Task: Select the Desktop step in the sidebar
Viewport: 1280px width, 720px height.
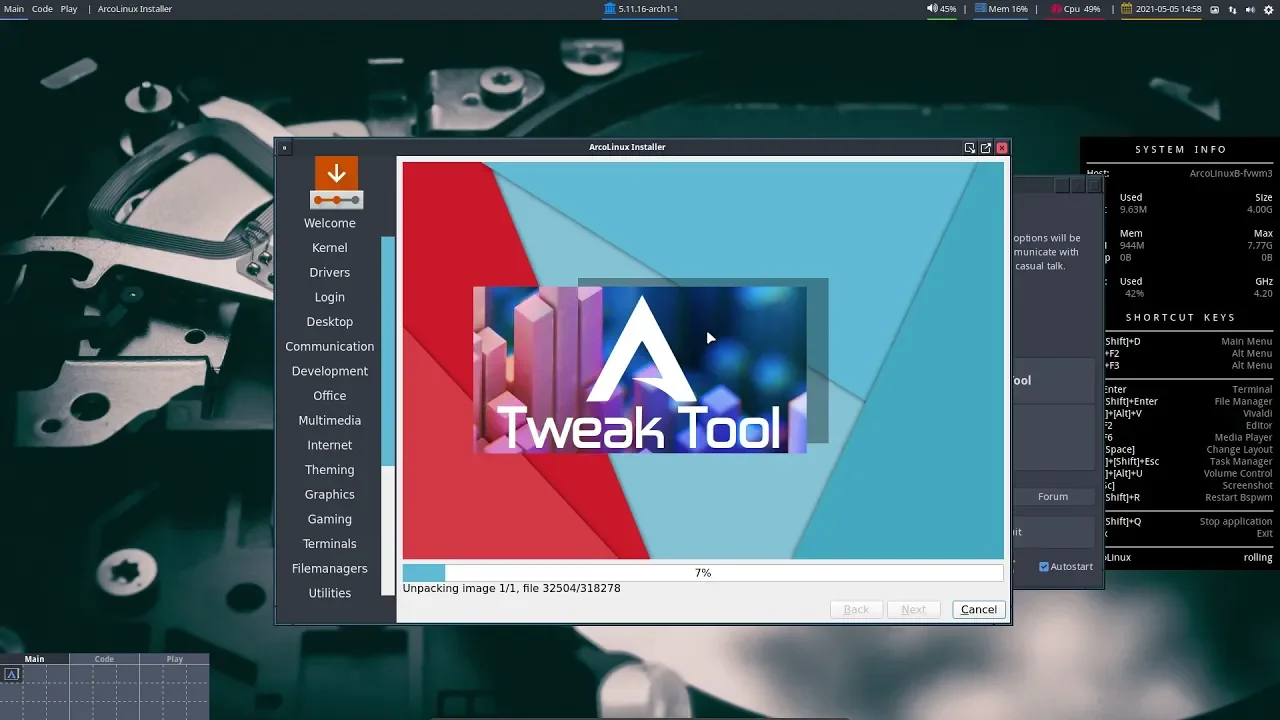Action: (330, 322)
